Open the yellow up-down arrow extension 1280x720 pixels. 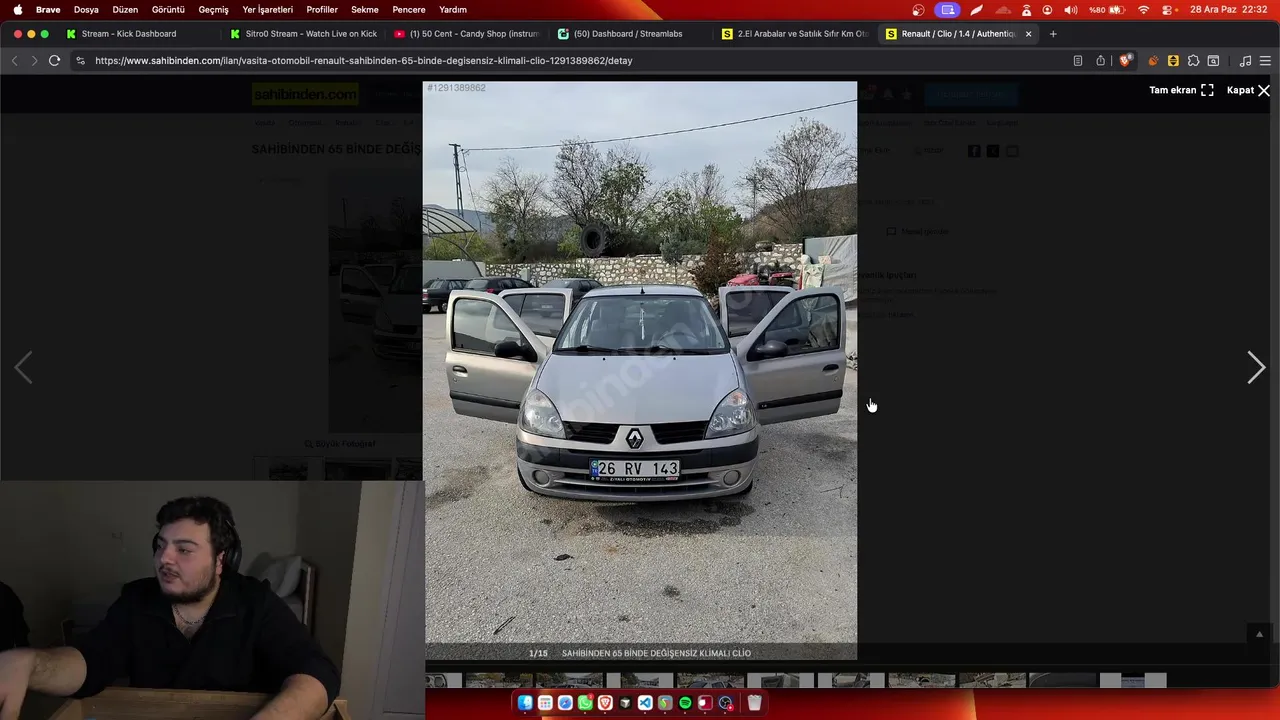pos(1173,60)
